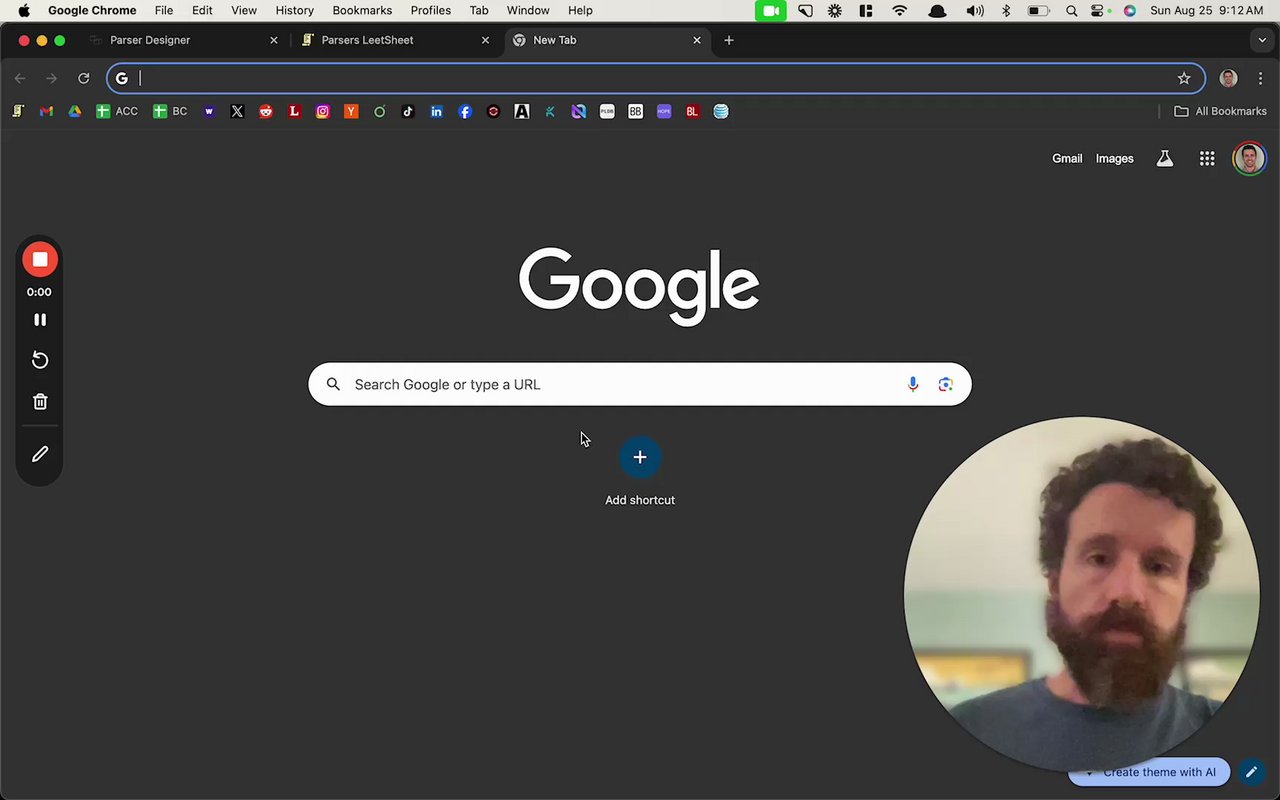This screenshot has height=800, width=1280.
Task: Open the BB bookmark icon
Action: point(635,112)
